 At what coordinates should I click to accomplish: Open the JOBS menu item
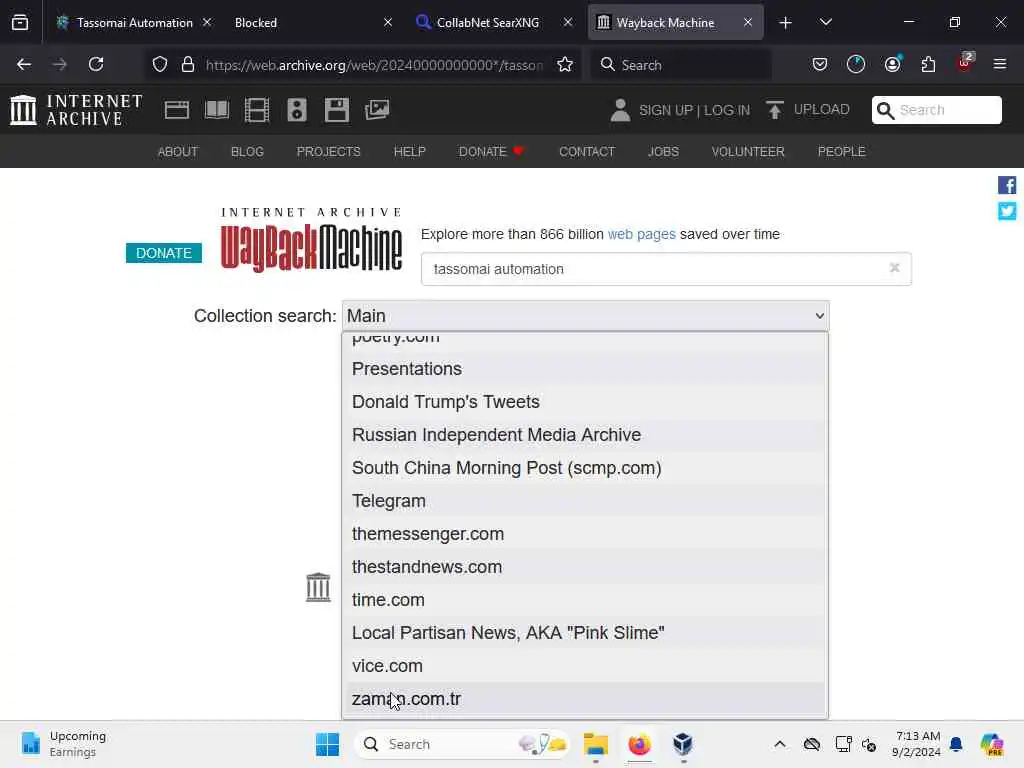pos(663,152)
